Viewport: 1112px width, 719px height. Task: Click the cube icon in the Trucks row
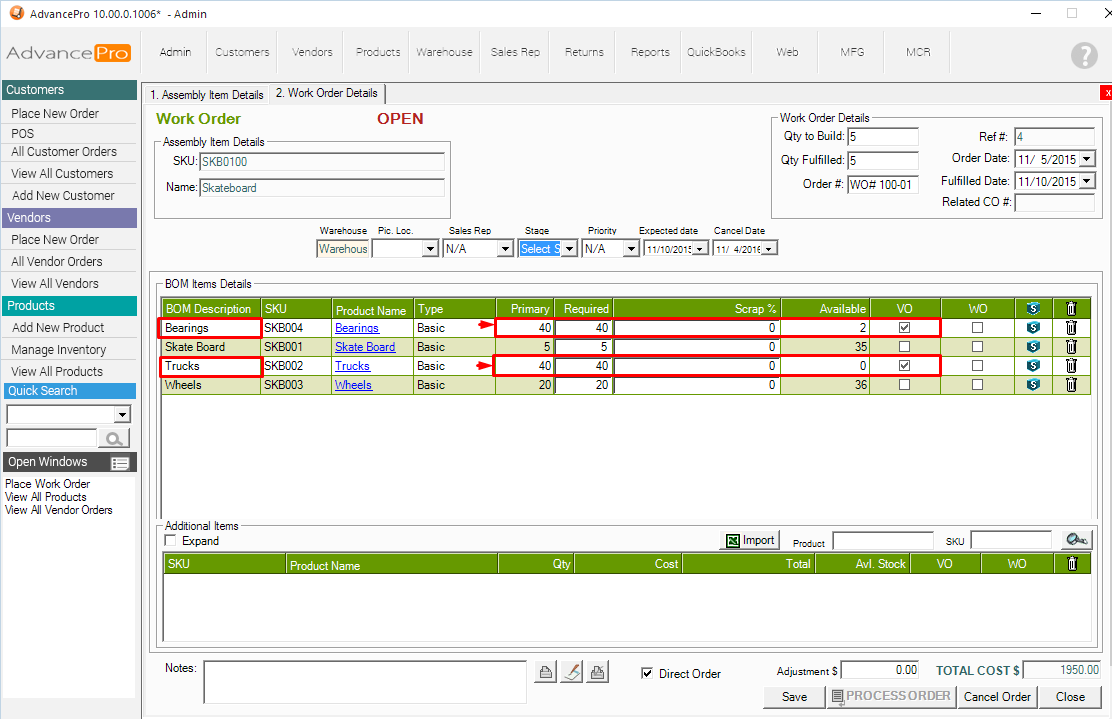coord(1033,366)
